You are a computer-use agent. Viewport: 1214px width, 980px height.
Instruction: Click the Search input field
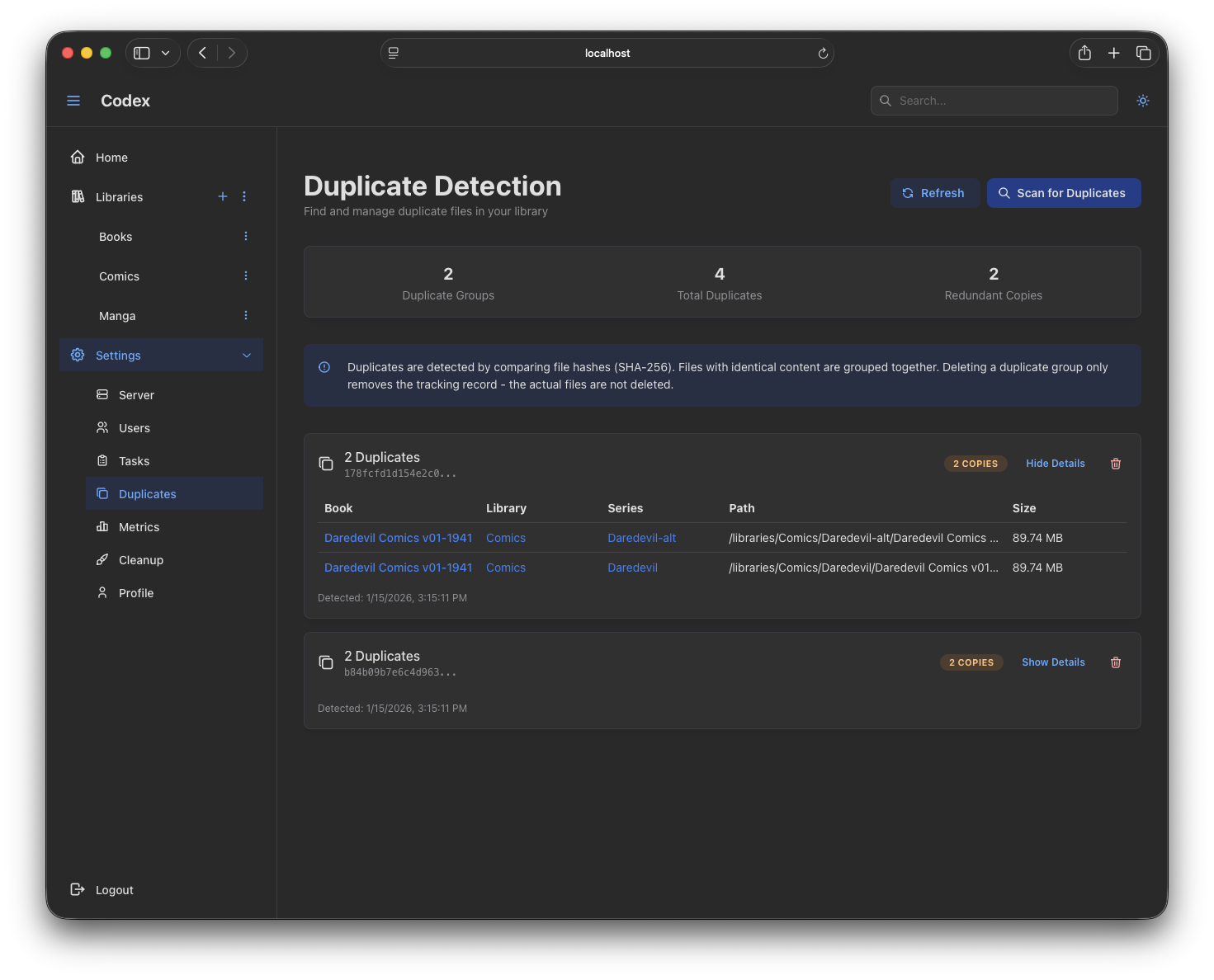pyautogui.click(x=1003, y=101)
